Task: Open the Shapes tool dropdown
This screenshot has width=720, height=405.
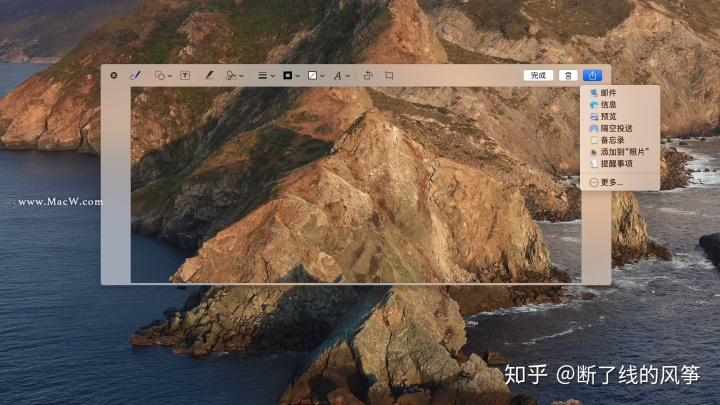Action: [x=163, y=75]
